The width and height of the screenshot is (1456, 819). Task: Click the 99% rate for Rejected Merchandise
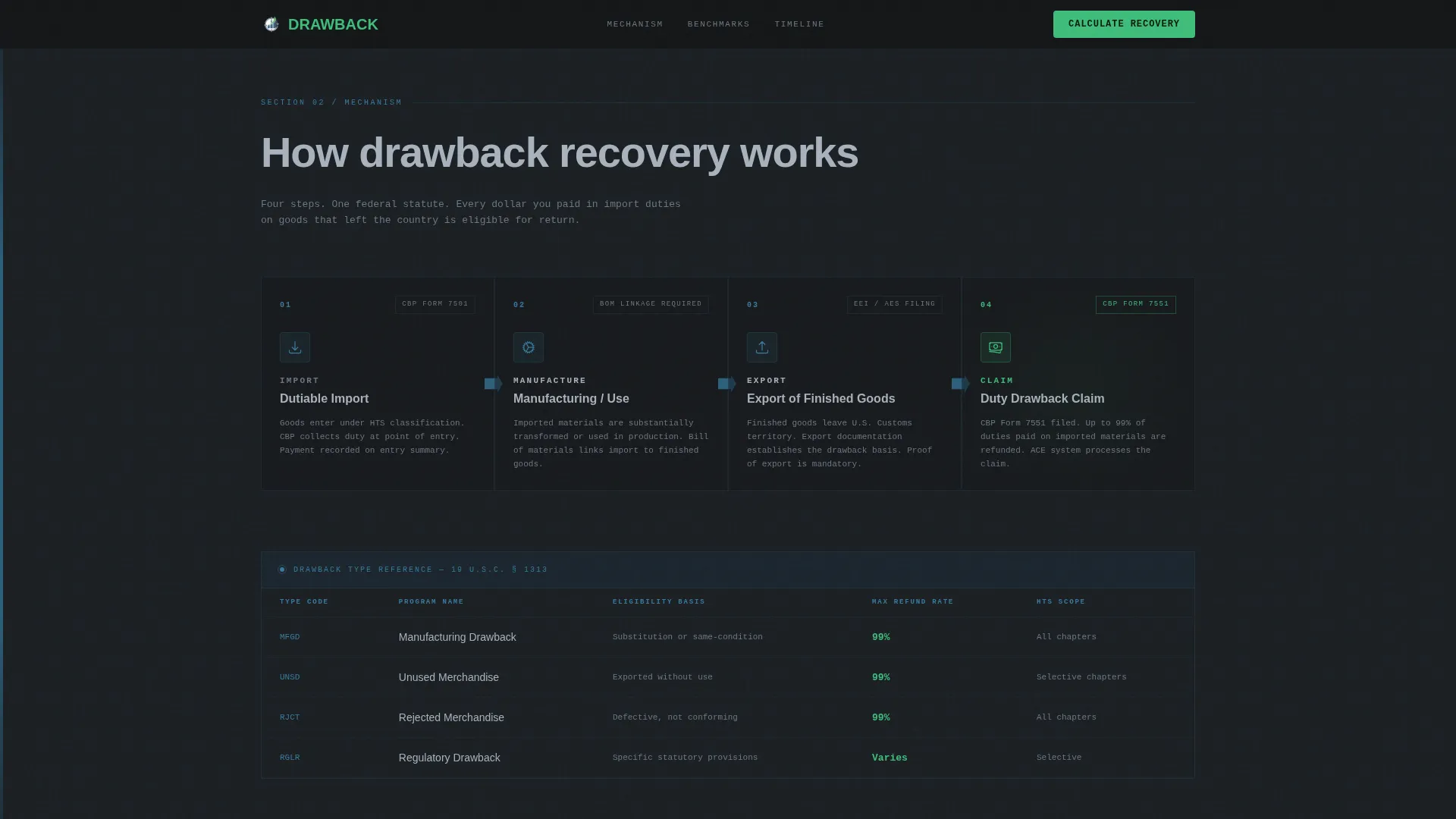(880, 717)
